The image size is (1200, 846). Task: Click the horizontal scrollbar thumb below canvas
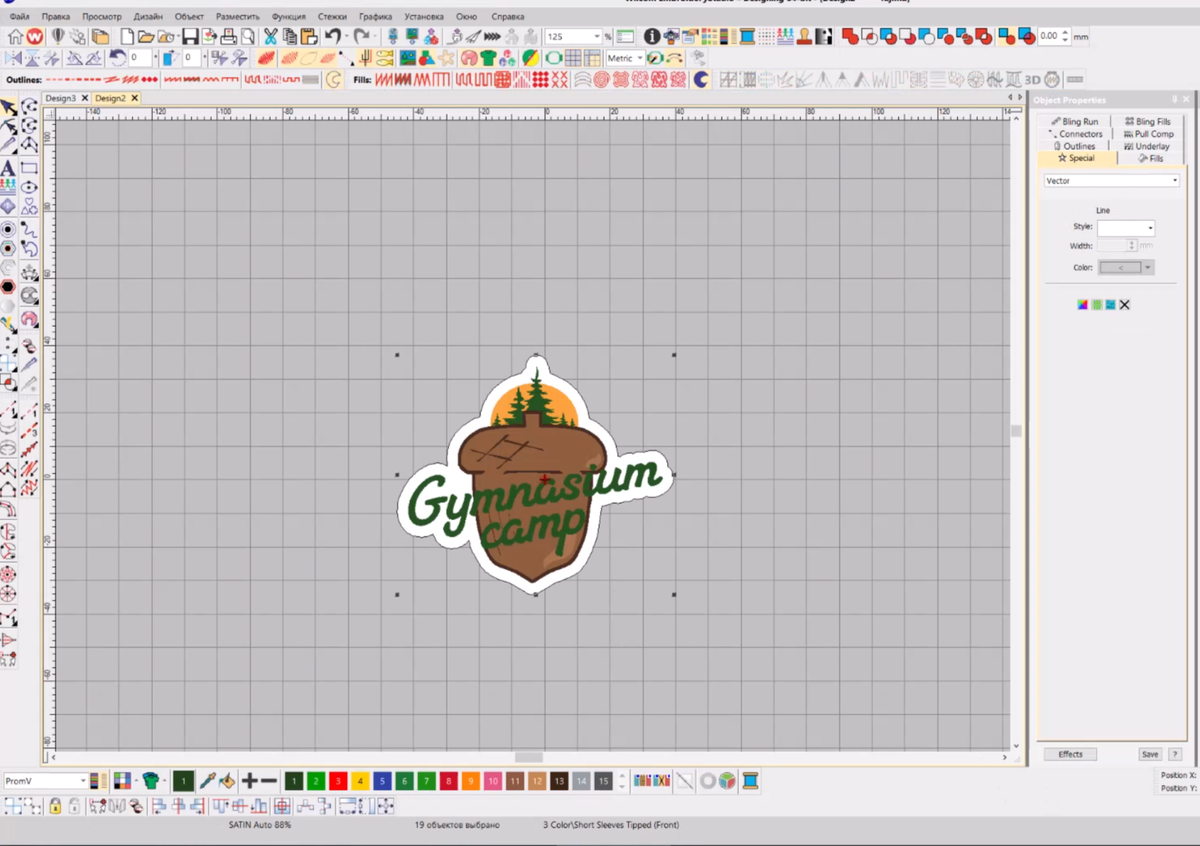(529, 757)
